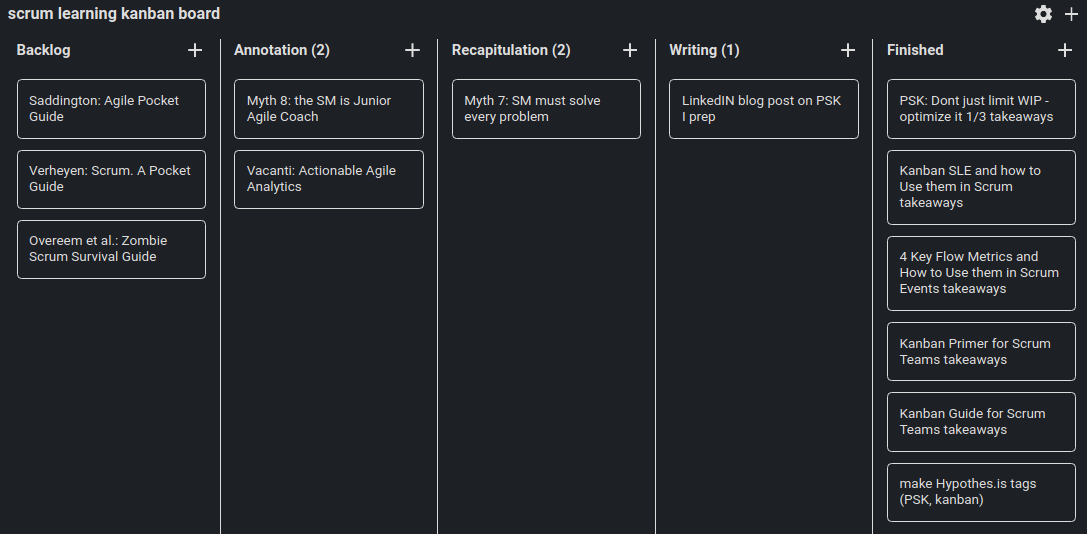Select Vacanti: Actionable Agile Analytics card
The image size is (1087, 534).
(x=328, y=179)
